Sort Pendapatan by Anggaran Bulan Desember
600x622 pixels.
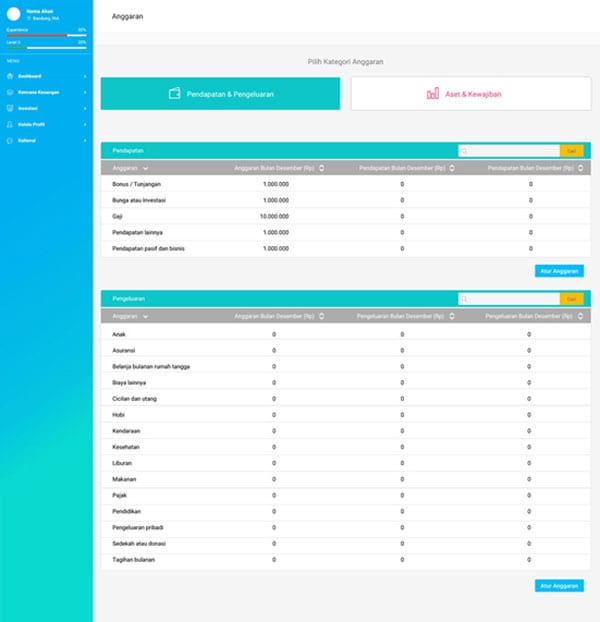pos(322,168)
